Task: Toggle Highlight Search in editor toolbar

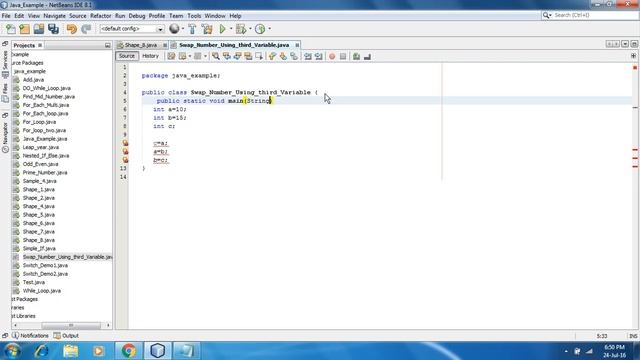Action: [248, 56]
